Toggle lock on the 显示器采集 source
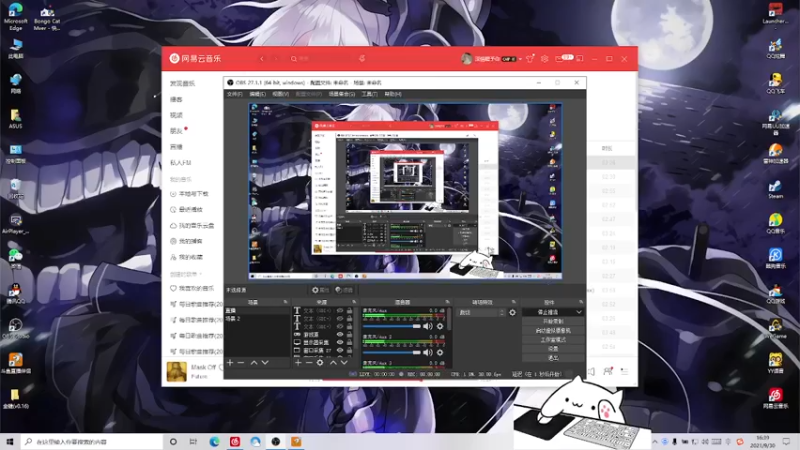The image size is (800, 450). coord(349,342)
